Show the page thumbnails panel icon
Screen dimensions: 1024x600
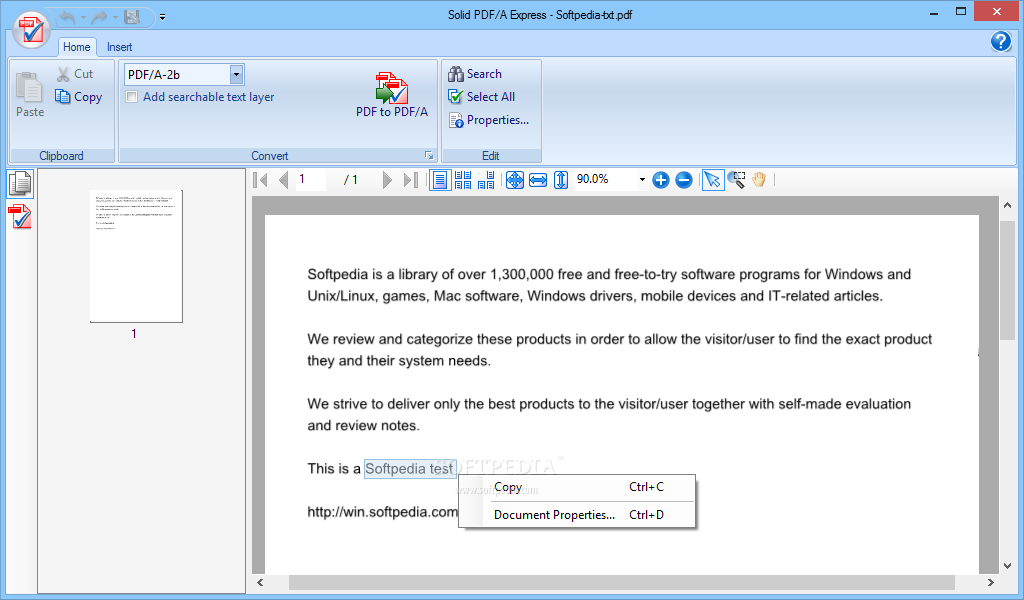point(20,184)
